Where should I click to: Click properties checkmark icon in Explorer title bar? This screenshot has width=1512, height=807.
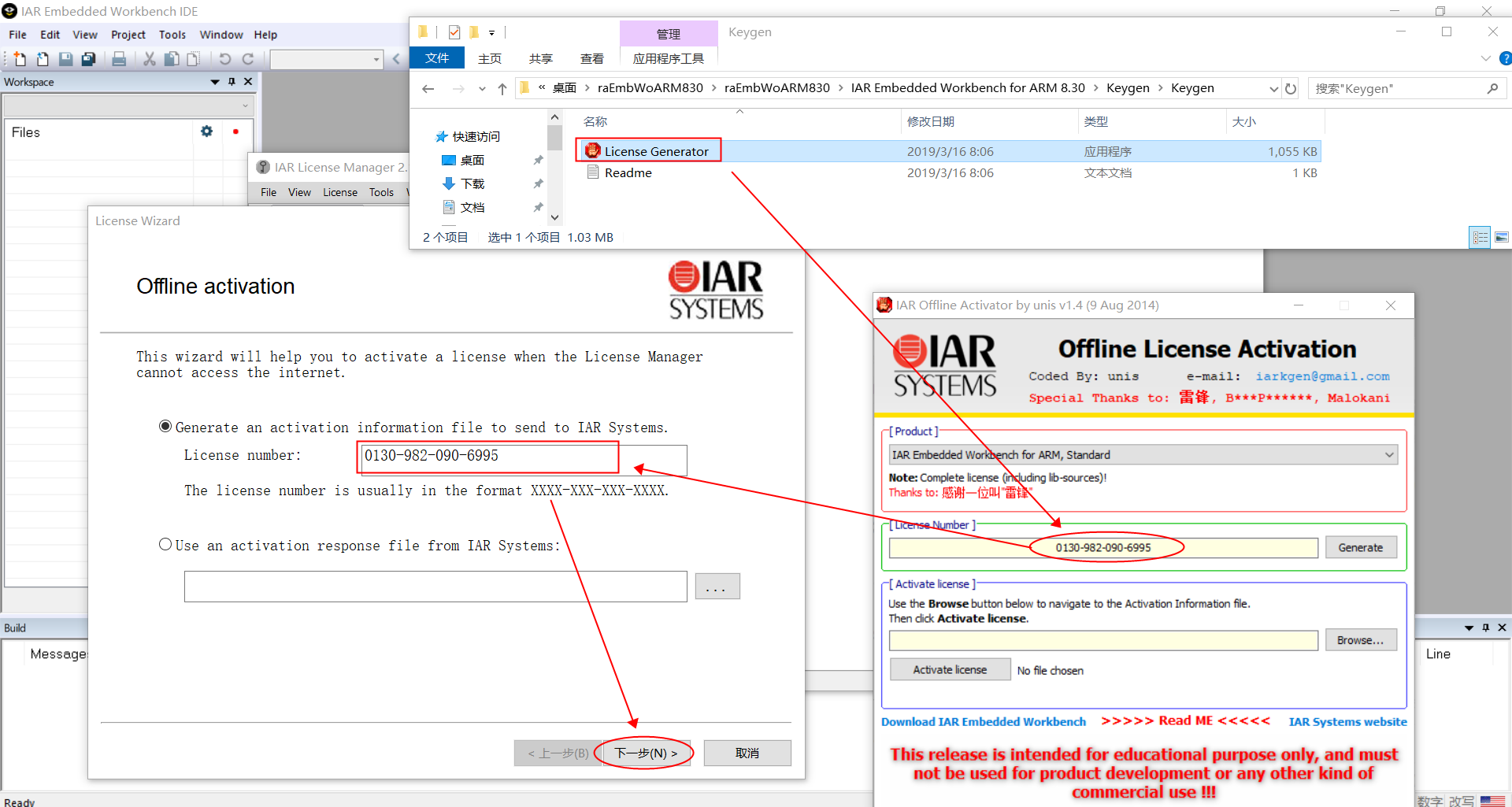coord(454,32)
